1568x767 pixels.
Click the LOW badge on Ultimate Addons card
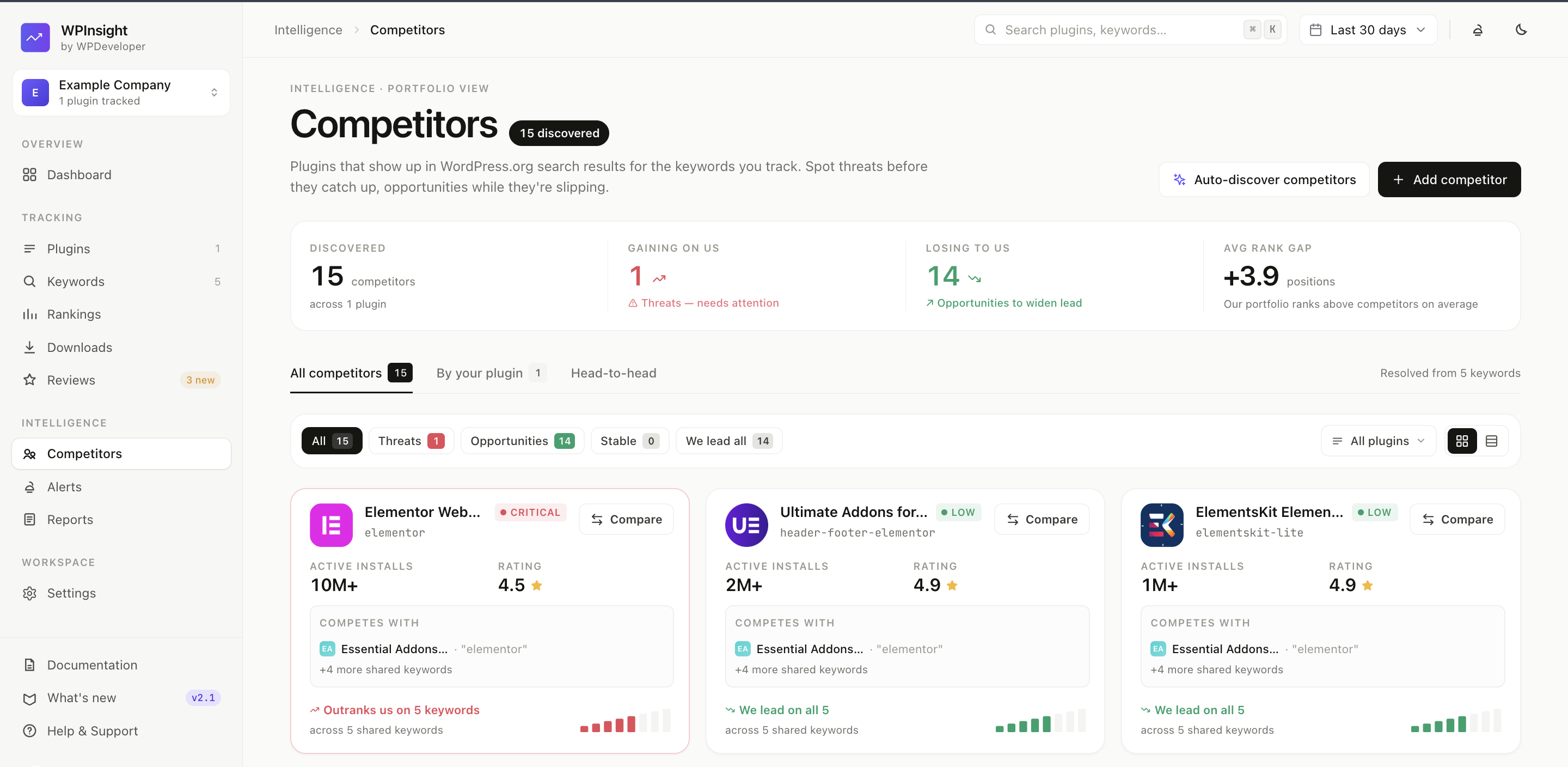tap(958, 513)
